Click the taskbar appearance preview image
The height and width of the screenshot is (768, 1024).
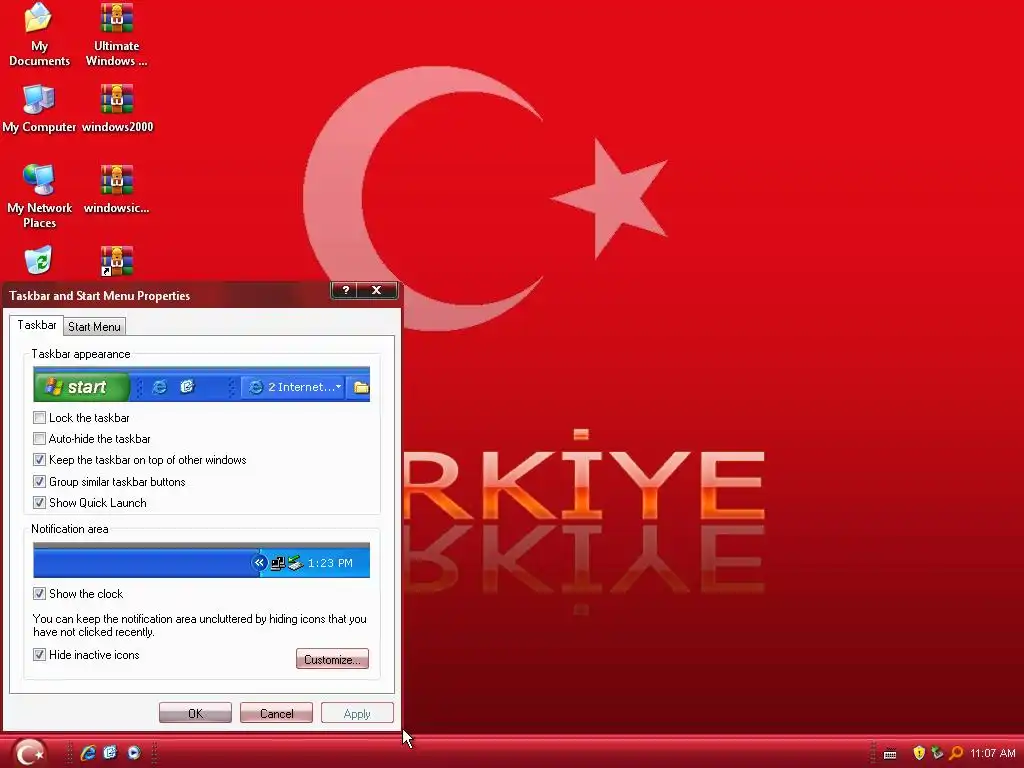[x=201, y=385]
